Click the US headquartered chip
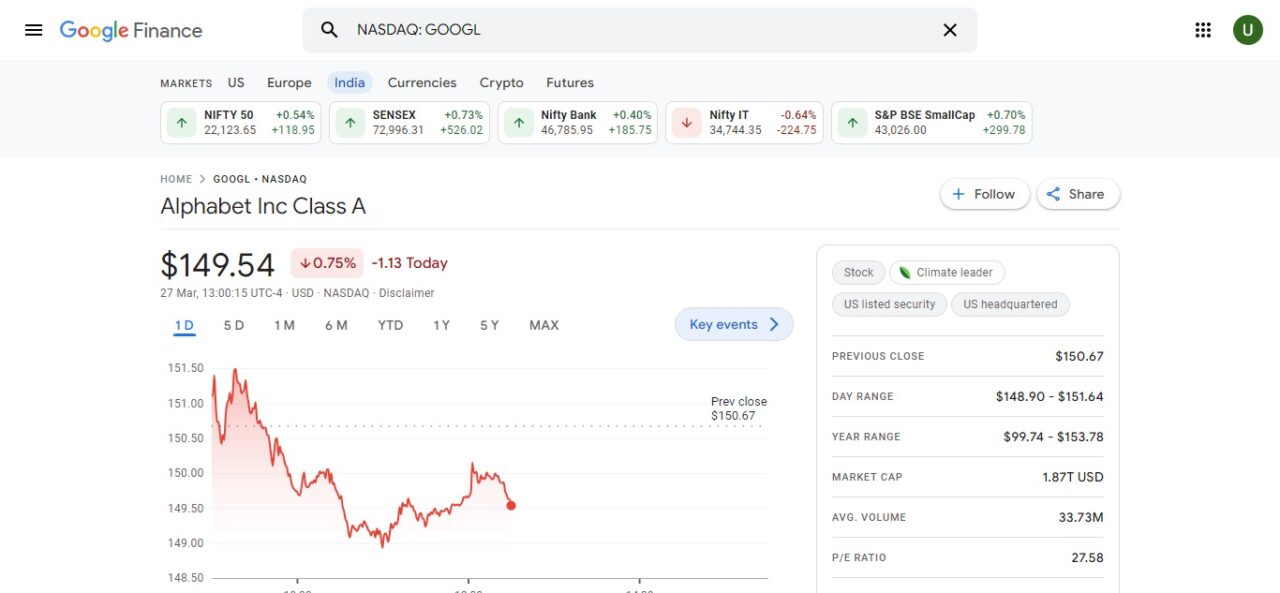 [x=1010, y=304]
